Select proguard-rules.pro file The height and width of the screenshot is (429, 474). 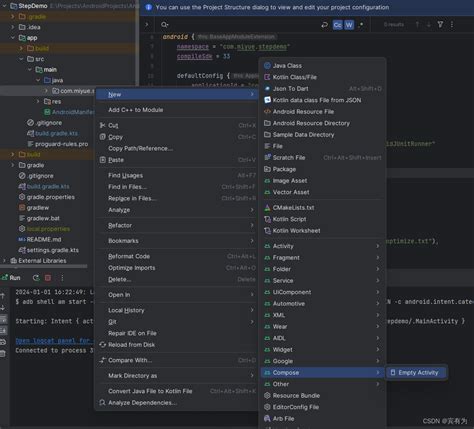coord(61,144)
